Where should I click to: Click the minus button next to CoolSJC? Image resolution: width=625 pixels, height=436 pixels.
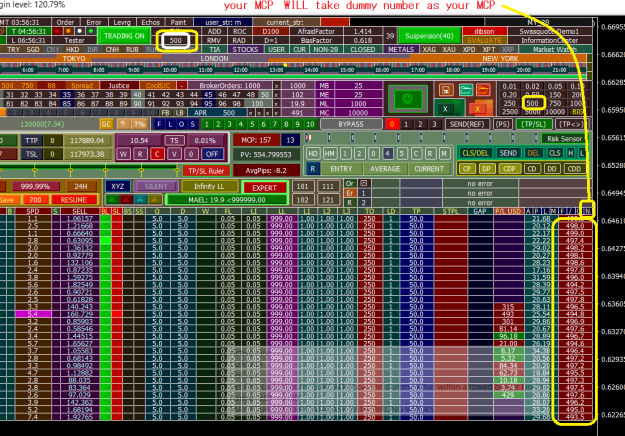point(182,86)
